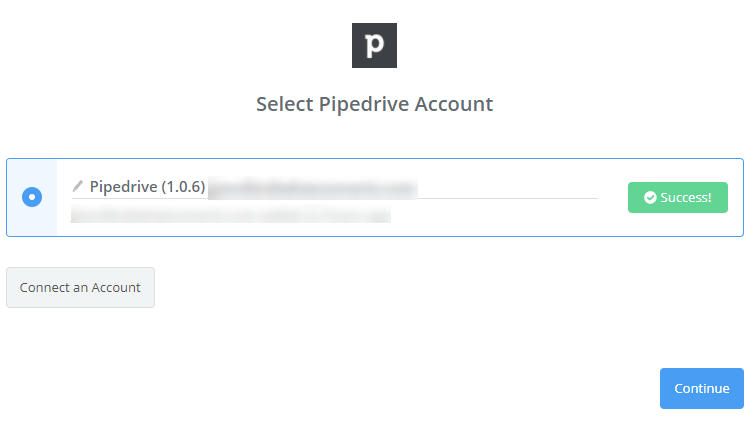
Task: Click the underline beneath the account name
Action: [x=335, y=198]
